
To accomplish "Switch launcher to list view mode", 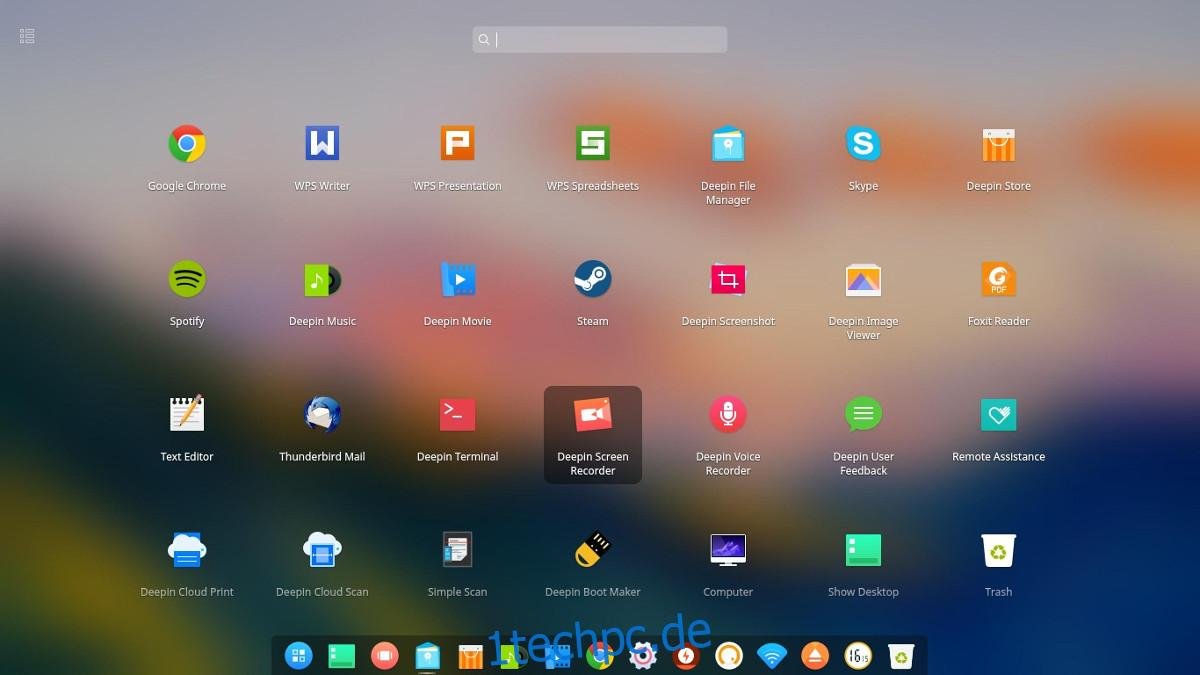I will [x=26, y=35].
